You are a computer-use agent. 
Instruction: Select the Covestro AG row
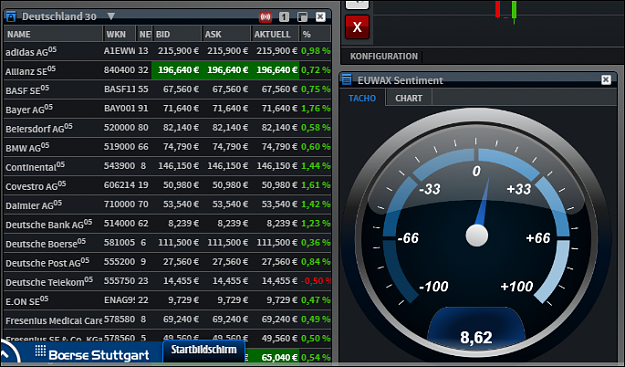click(x=167, y=185)
